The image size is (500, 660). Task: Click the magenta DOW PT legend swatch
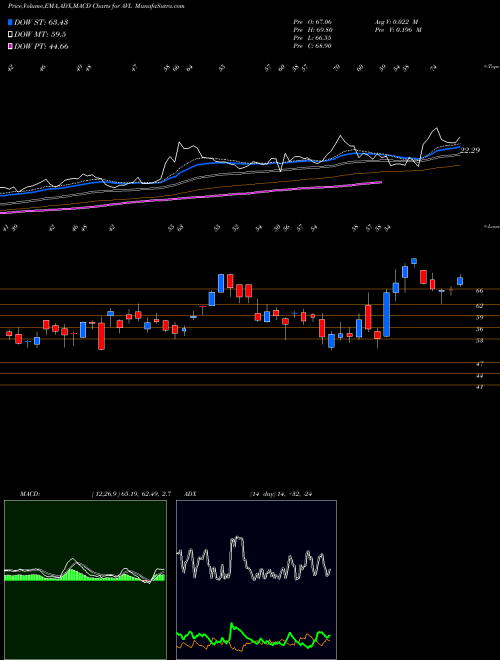[11, 46]
